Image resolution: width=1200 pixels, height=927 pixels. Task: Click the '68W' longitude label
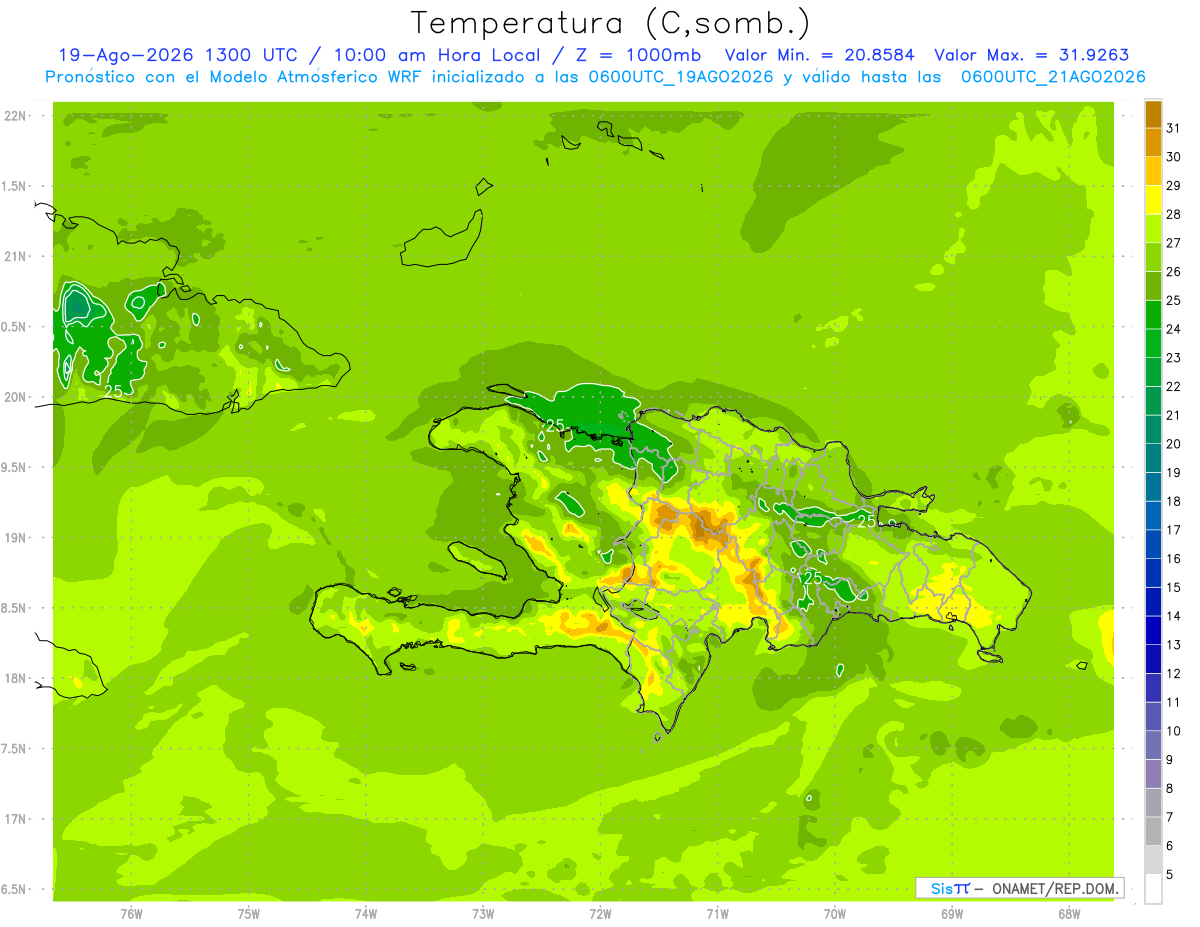(1069, 913)
